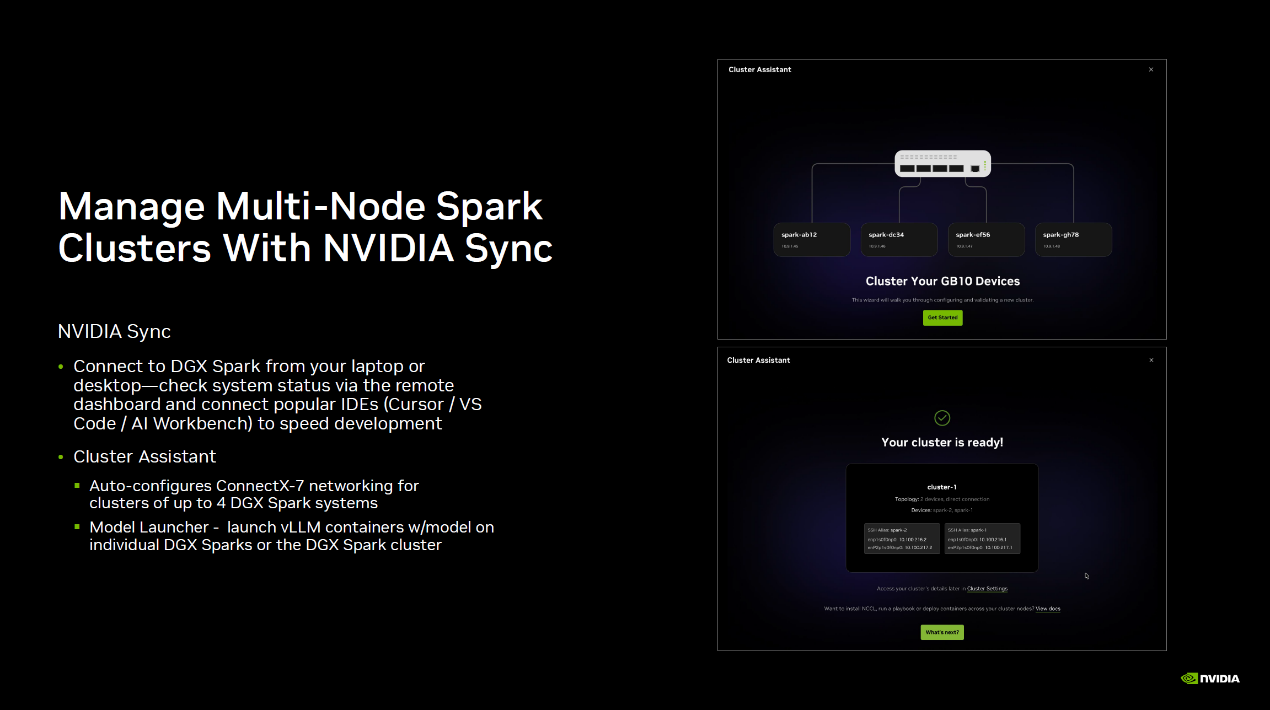1270x710 pixels.
Task: Click the 'Cluster Your GB10 Devices' heading
Action: pos(943,281)
